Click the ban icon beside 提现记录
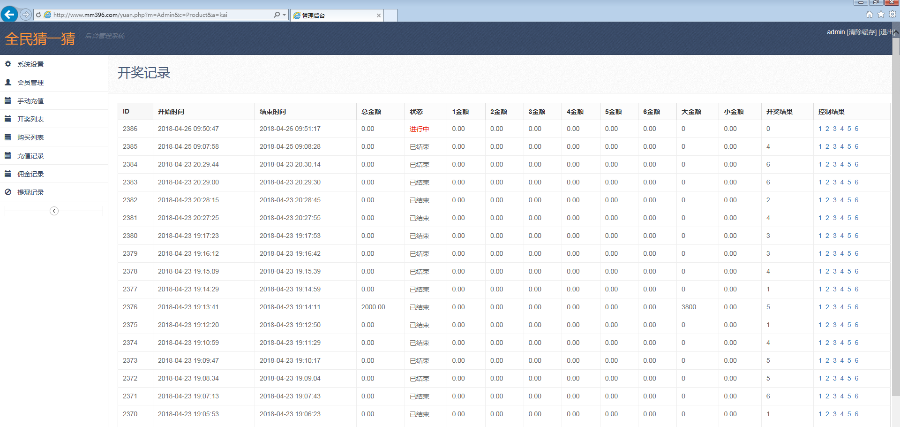 (8, 191)
